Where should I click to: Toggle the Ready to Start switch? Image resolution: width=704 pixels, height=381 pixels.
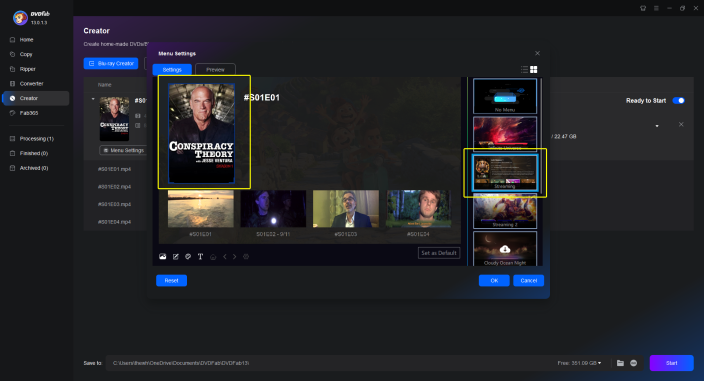click(678, 101)
